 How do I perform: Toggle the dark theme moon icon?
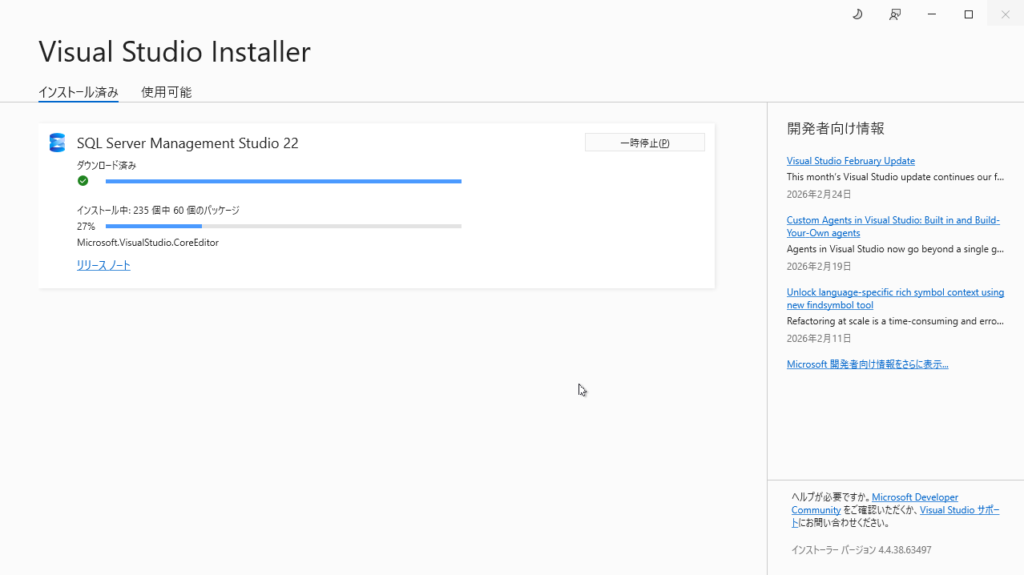(x=857, y=14)
